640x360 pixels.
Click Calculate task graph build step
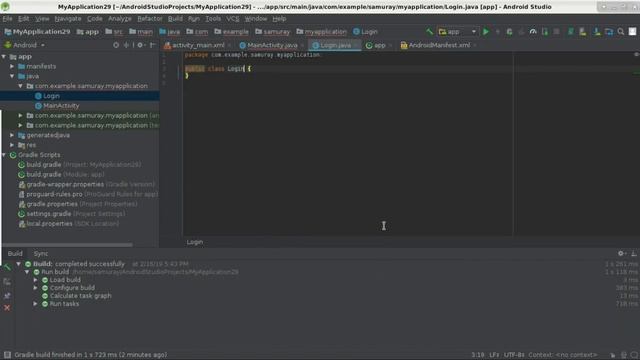click(x=80, y=296)
